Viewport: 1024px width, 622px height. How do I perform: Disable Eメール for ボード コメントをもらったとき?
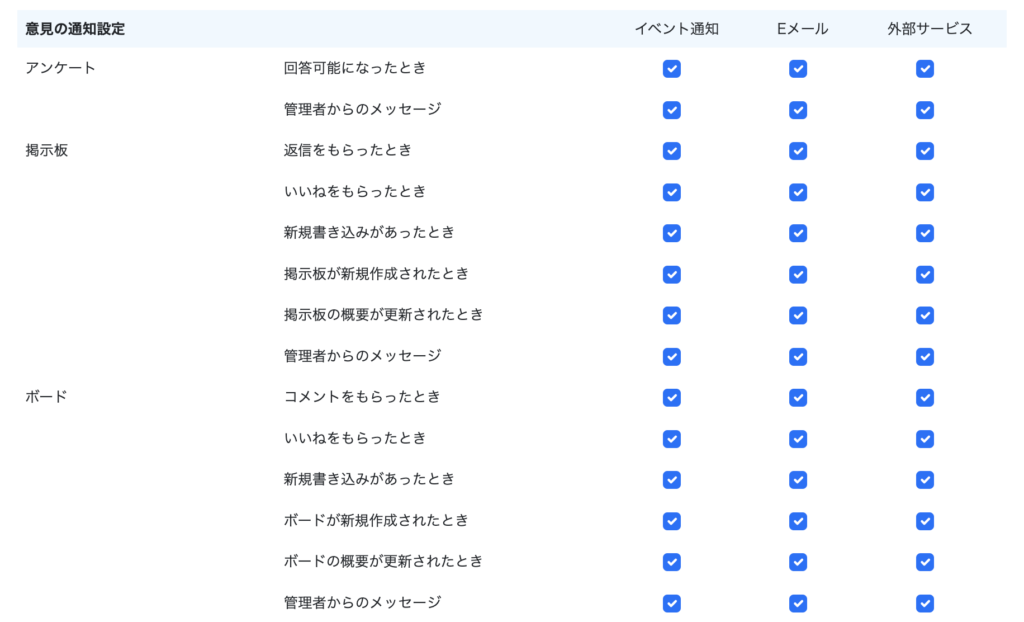[798, 398]
